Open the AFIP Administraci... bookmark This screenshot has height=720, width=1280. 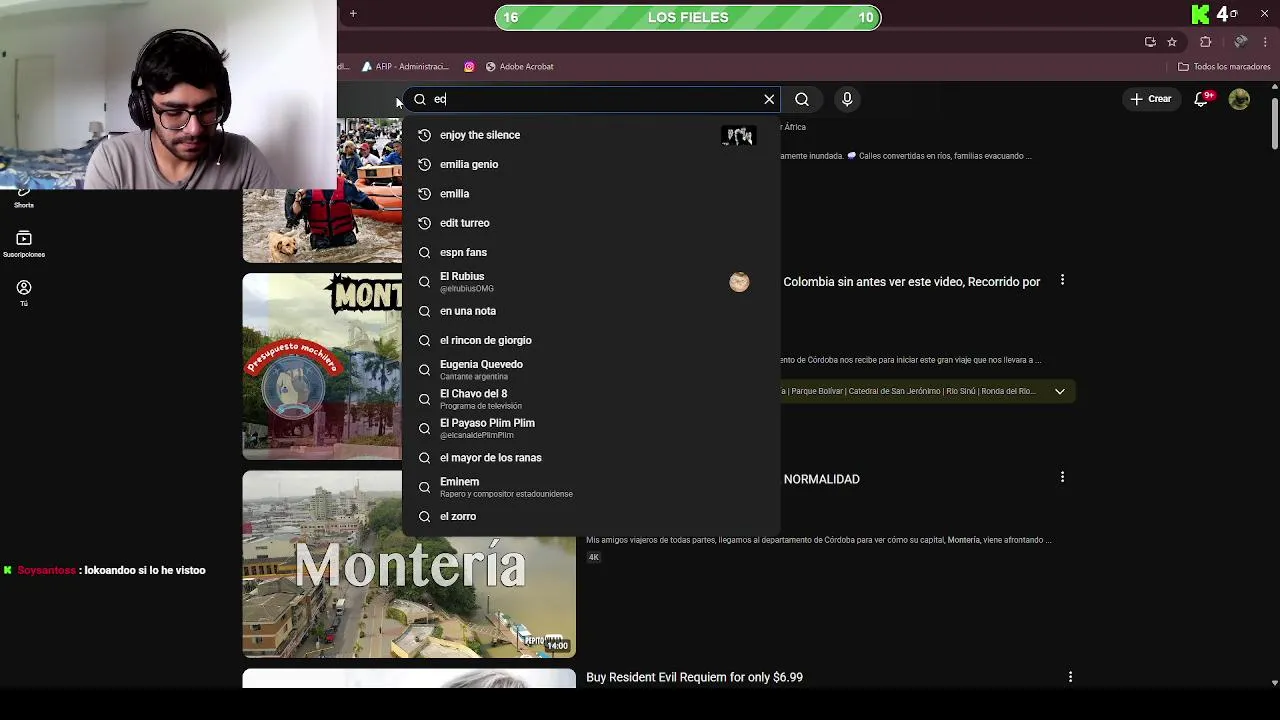(405, 66)
